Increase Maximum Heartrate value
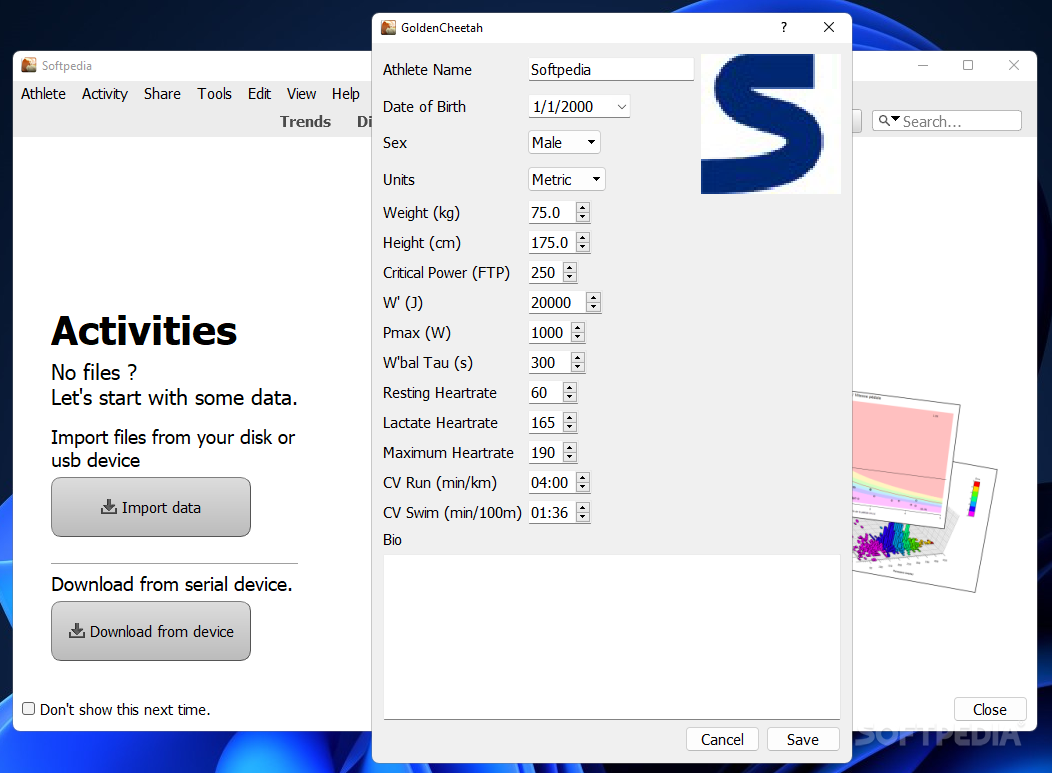Screen dimensions: 1052x773 click(570, 448)
